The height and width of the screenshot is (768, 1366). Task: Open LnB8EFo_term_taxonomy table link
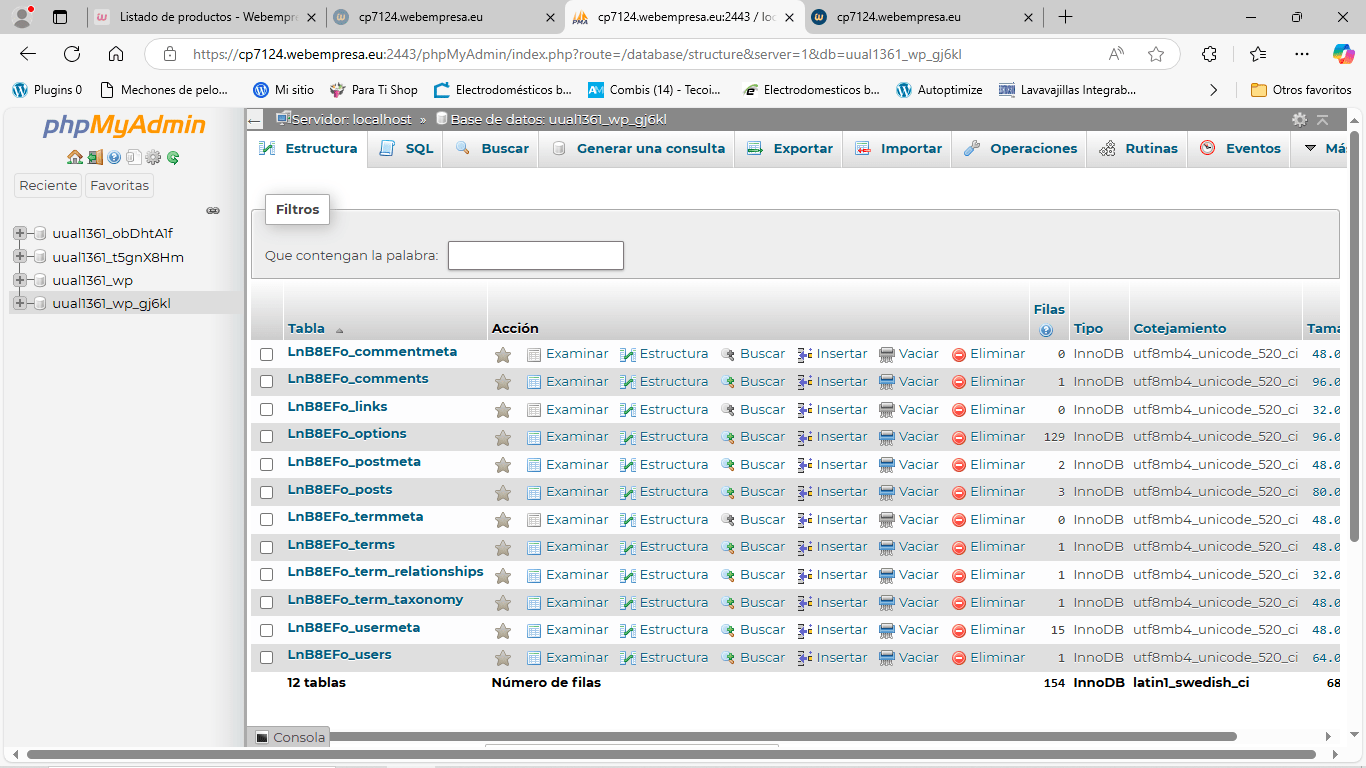click(375, 599)
